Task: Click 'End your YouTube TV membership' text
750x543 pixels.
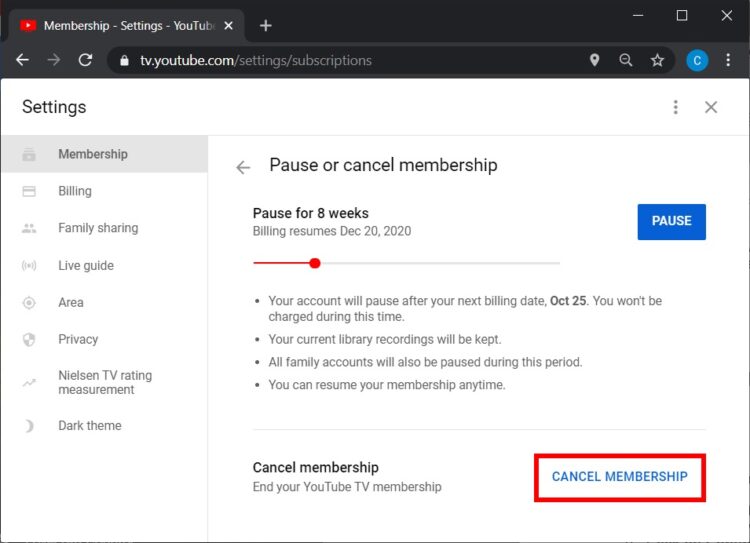Action: 347,487
